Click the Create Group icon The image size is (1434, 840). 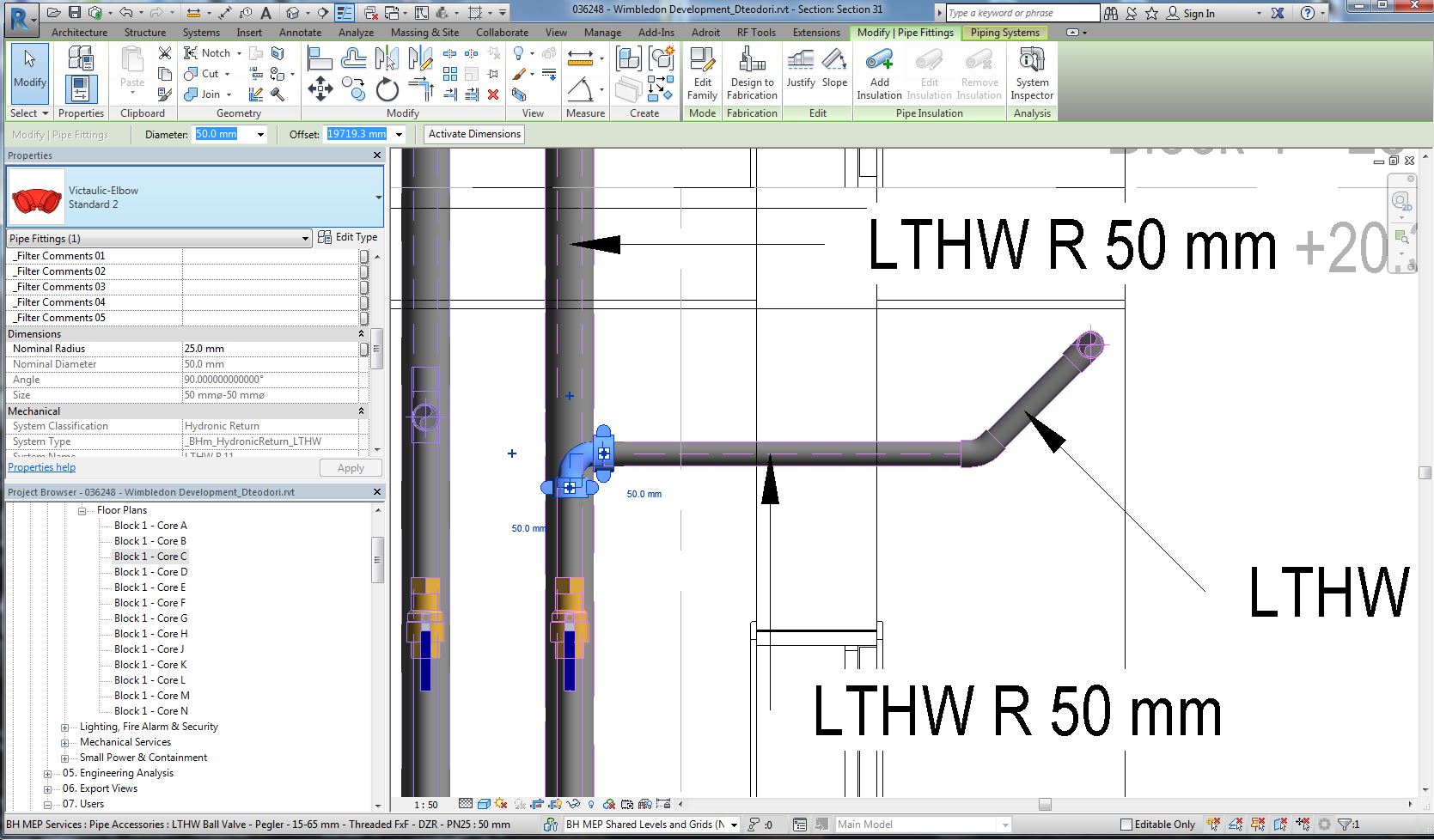click(x=662, y=58)
